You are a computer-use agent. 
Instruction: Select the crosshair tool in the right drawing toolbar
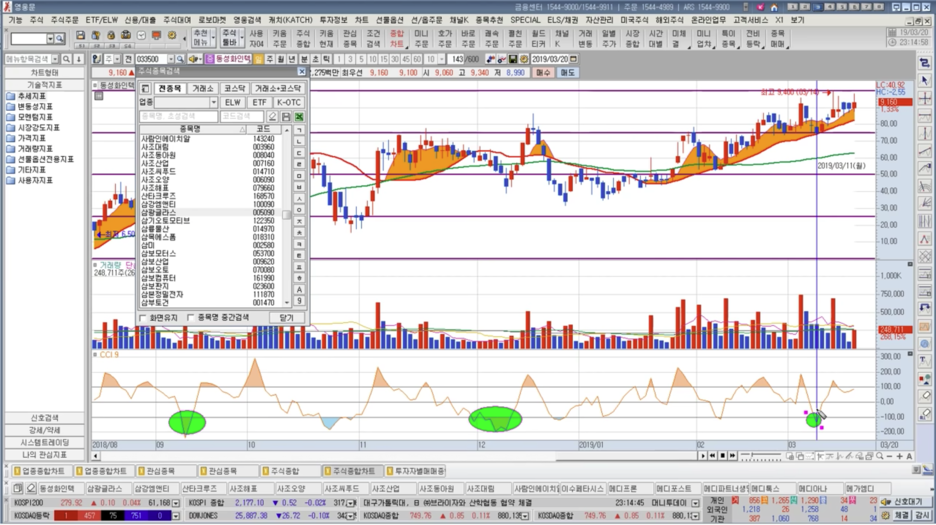pos(925,98)
